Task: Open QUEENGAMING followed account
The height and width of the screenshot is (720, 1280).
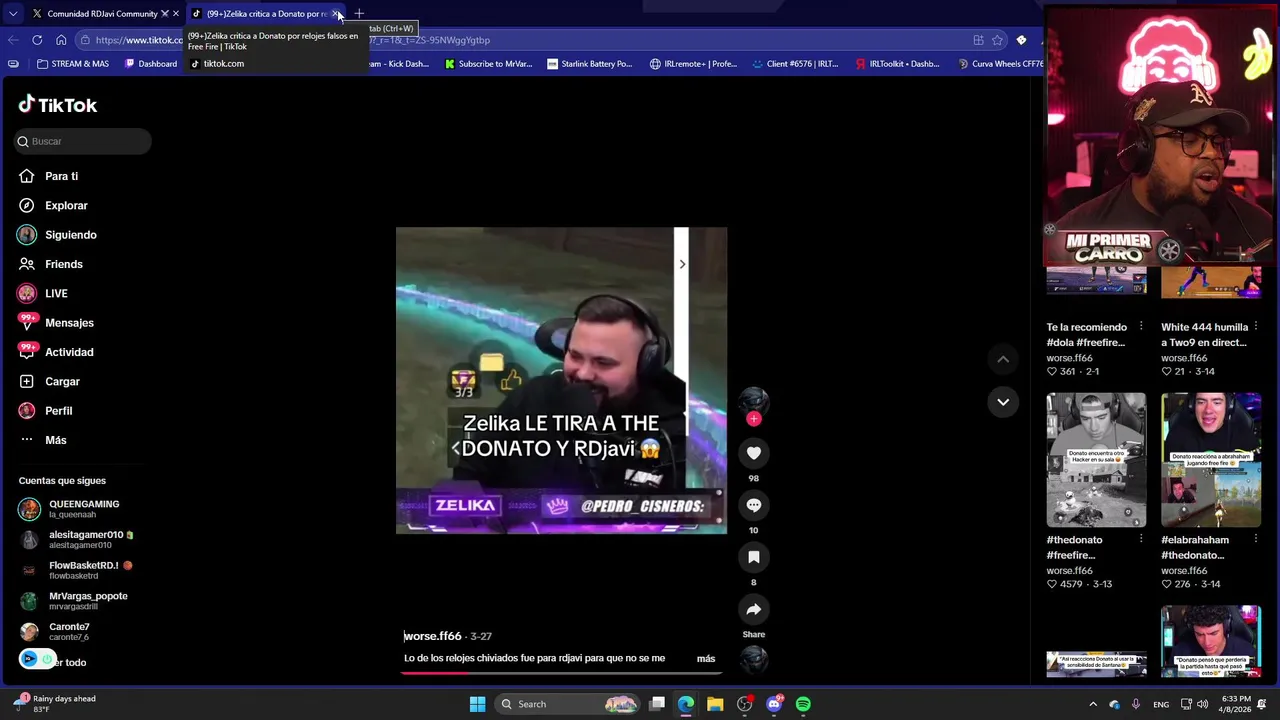Action: [x=83, y=509]
